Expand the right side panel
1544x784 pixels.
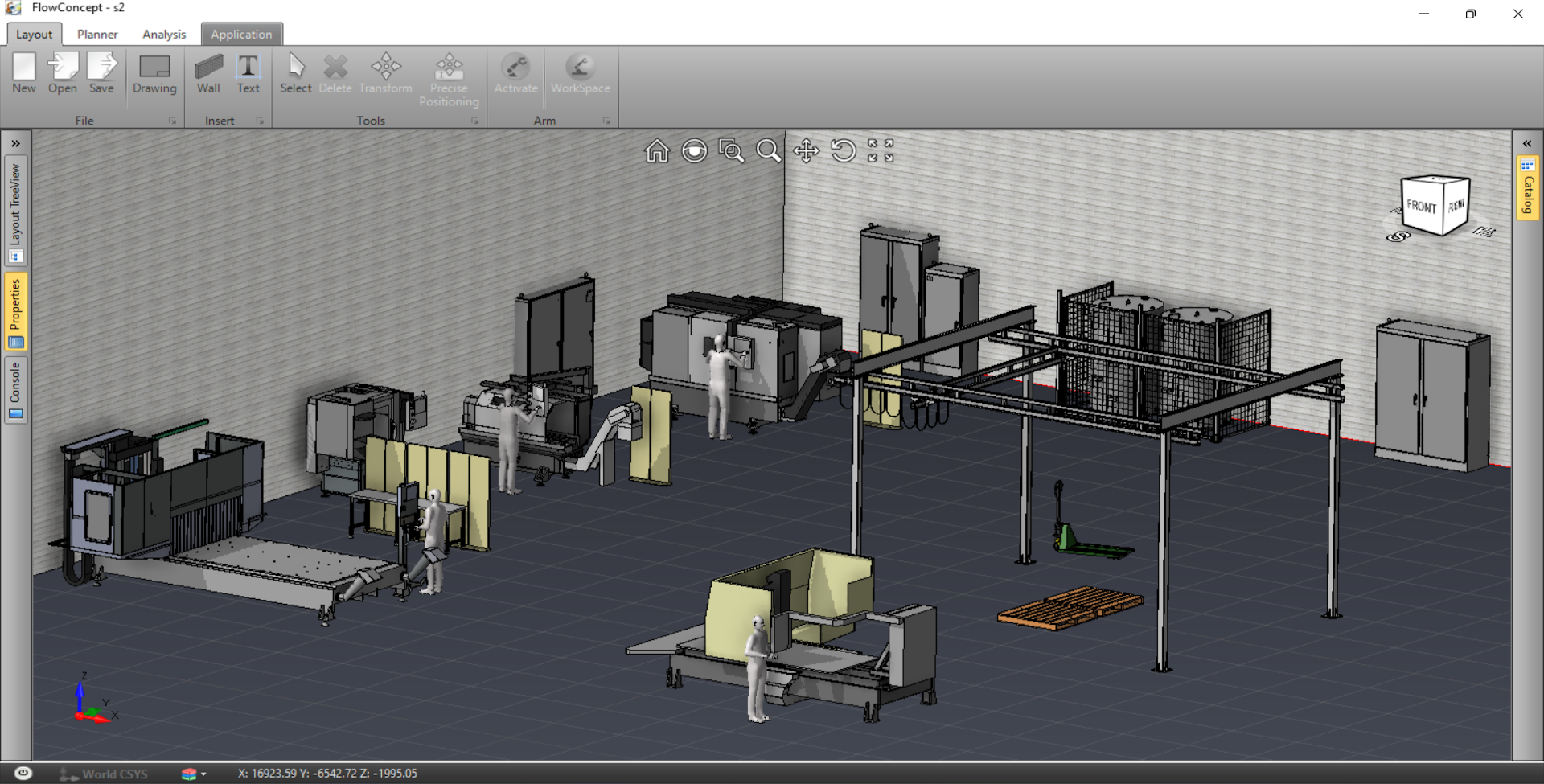[1527, 143]
